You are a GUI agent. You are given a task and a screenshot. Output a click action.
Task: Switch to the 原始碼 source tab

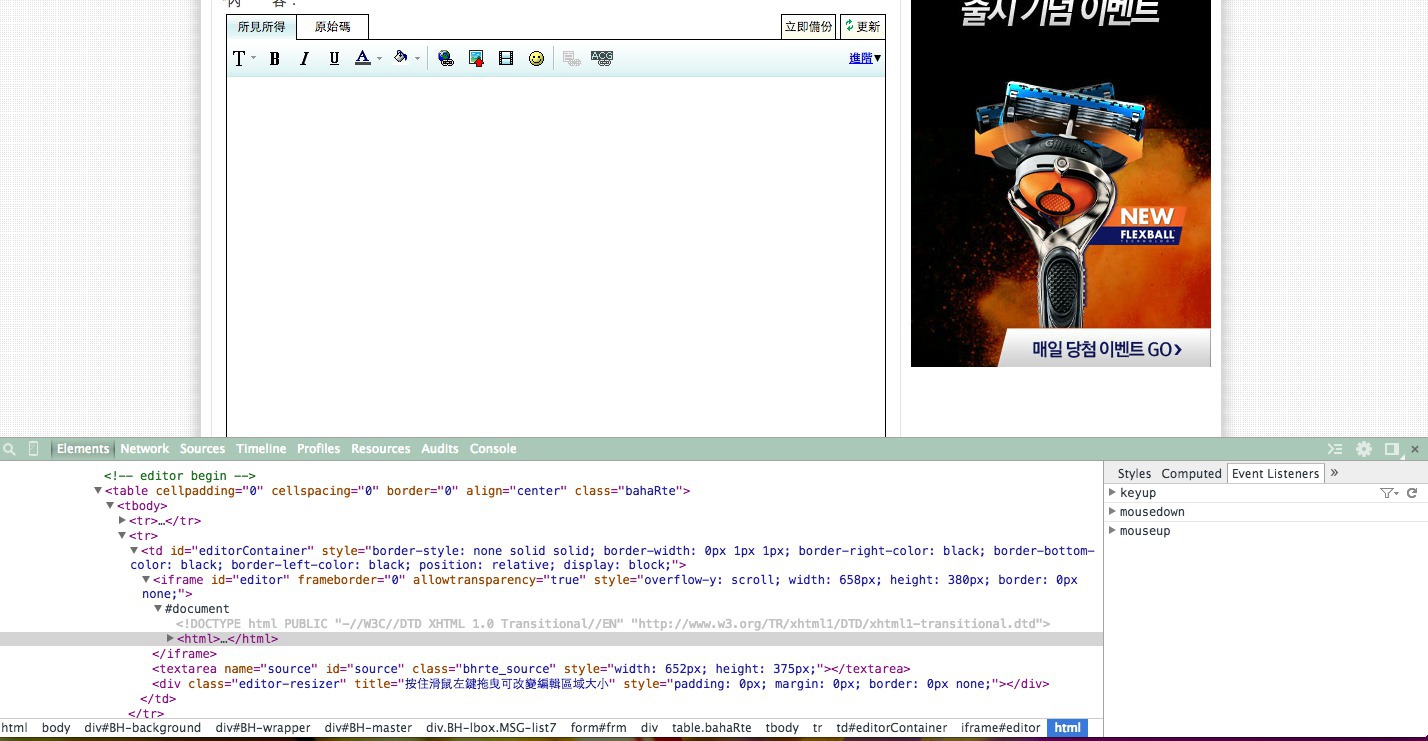pyautogui.click(x=332, y=27)
